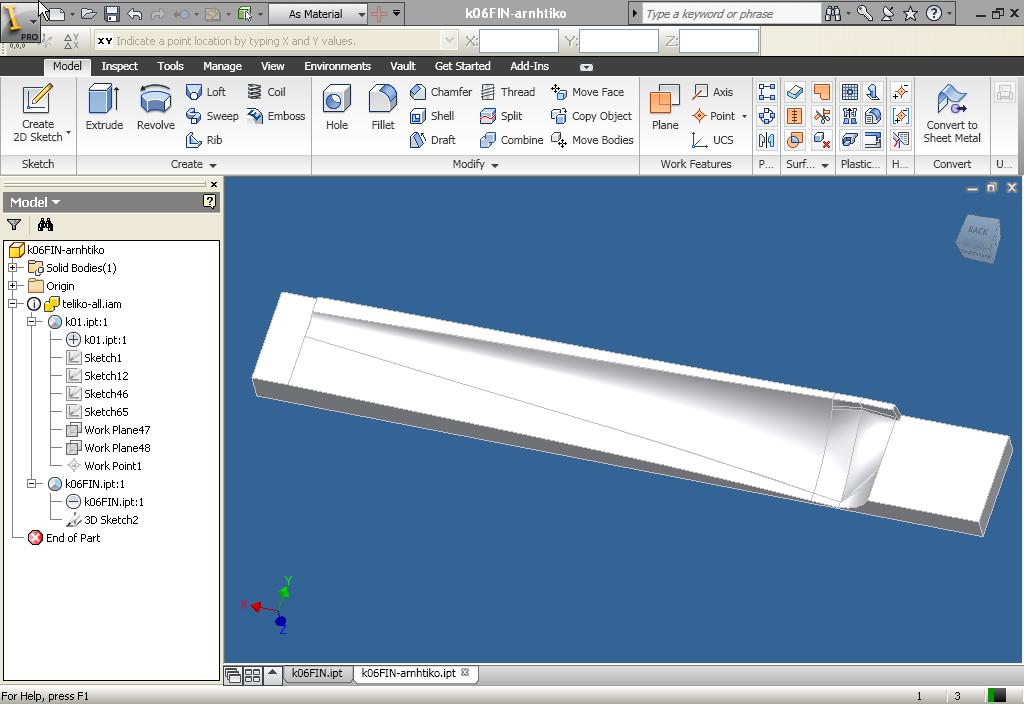Switch to the Tools ribbon tab
This screenshot has height=704, width=1024.
pyautogui.click(x=170, y=66)
